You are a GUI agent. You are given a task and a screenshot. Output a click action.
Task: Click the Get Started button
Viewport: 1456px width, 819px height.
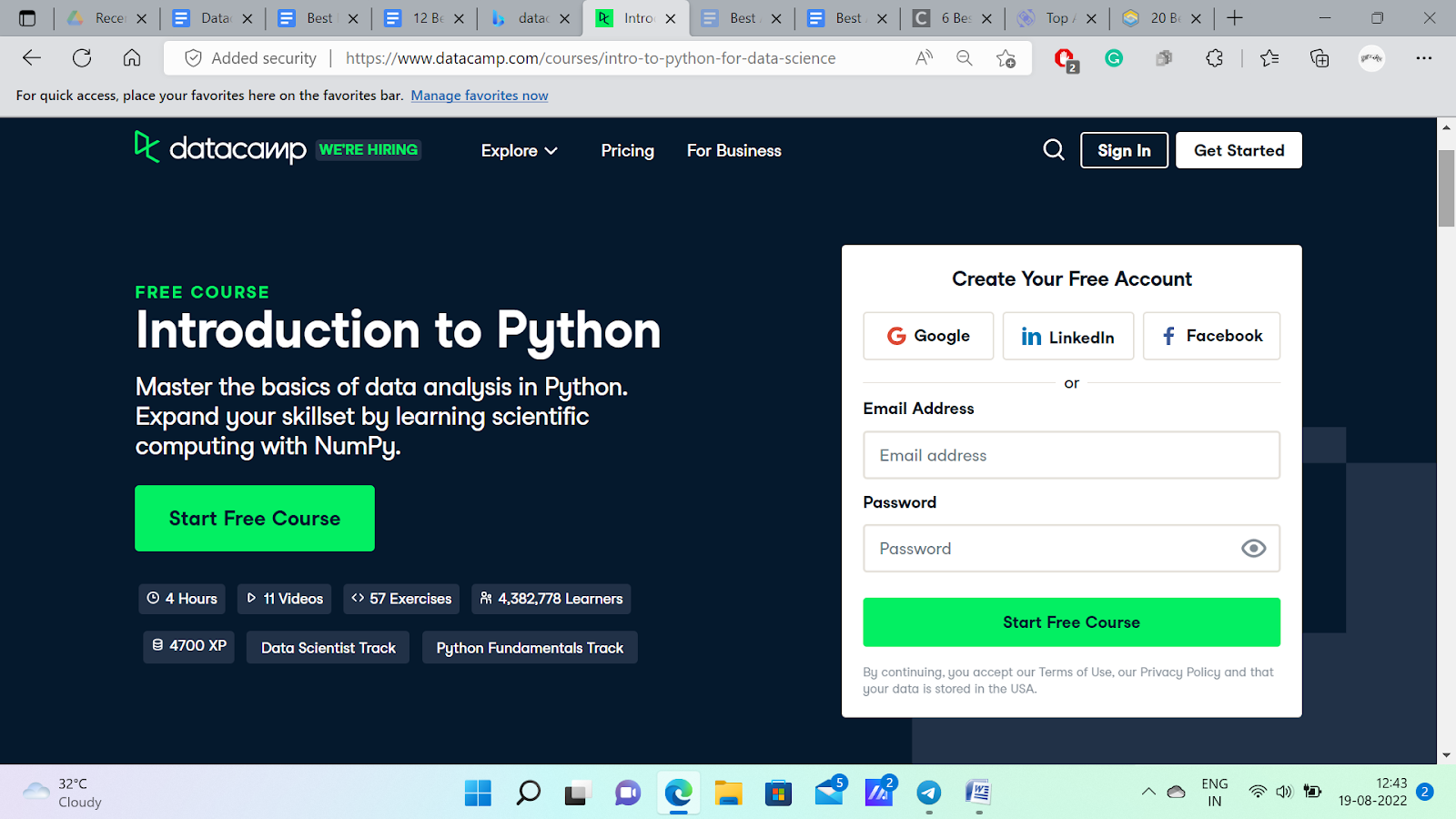[1239, 150]
